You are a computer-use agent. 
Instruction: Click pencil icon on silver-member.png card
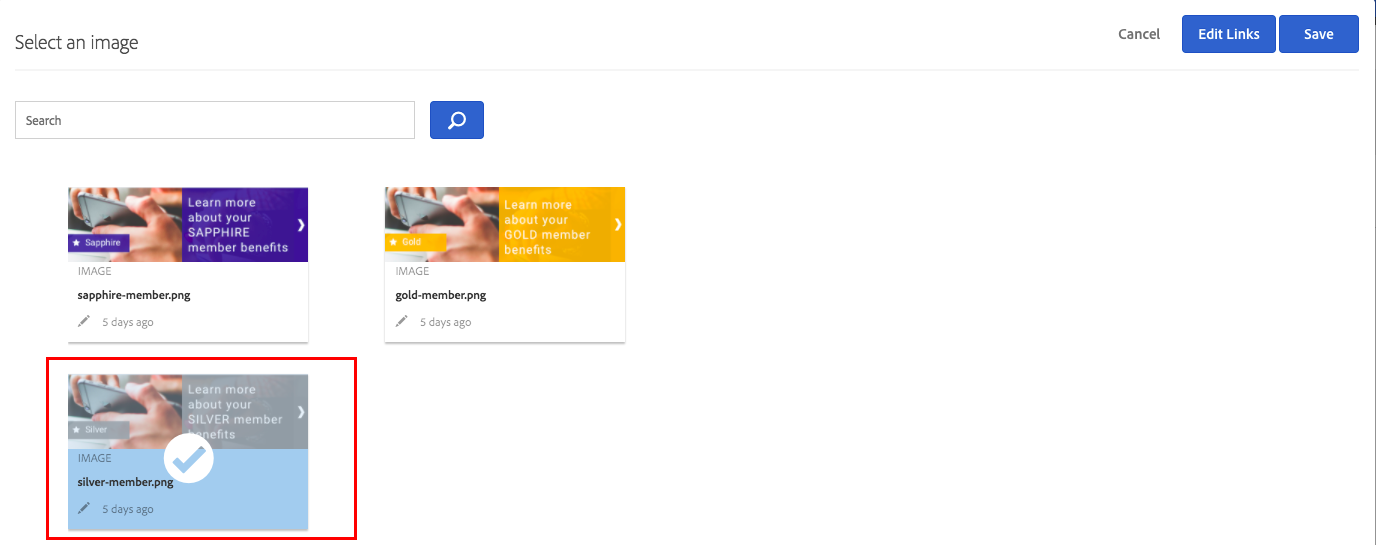point(84,508)
